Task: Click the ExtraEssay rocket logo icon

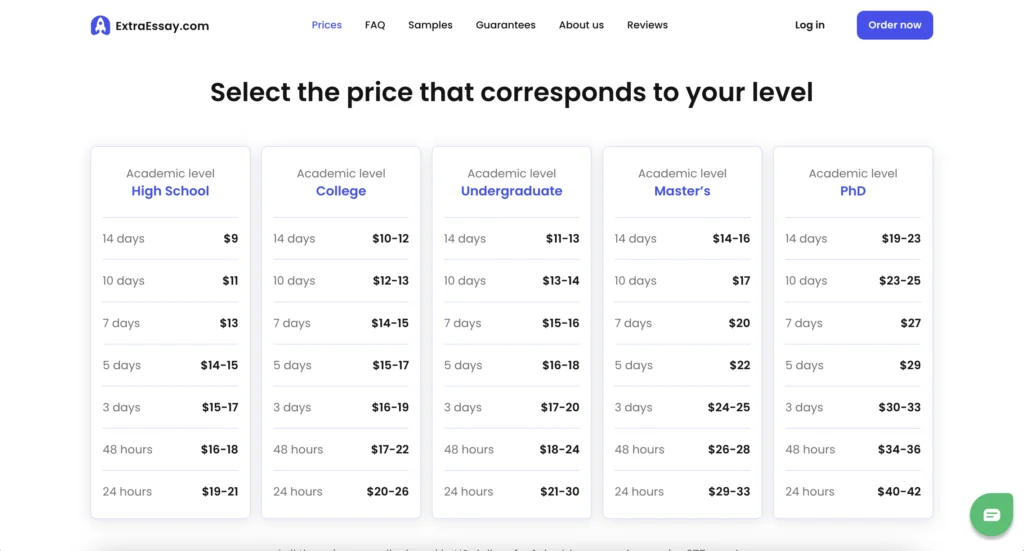Action: [100, 25]
